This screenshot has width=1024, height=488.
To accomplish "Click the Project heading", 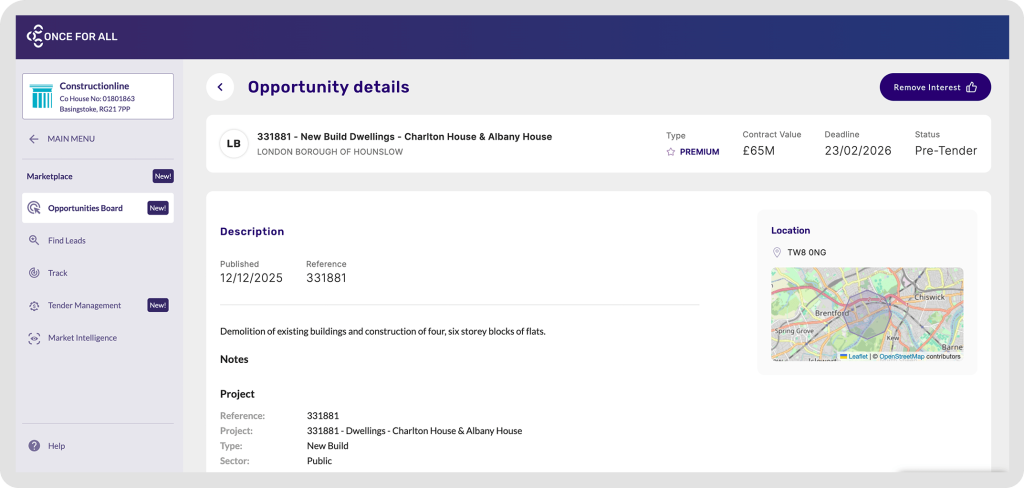I will click(x=237, y=394).
